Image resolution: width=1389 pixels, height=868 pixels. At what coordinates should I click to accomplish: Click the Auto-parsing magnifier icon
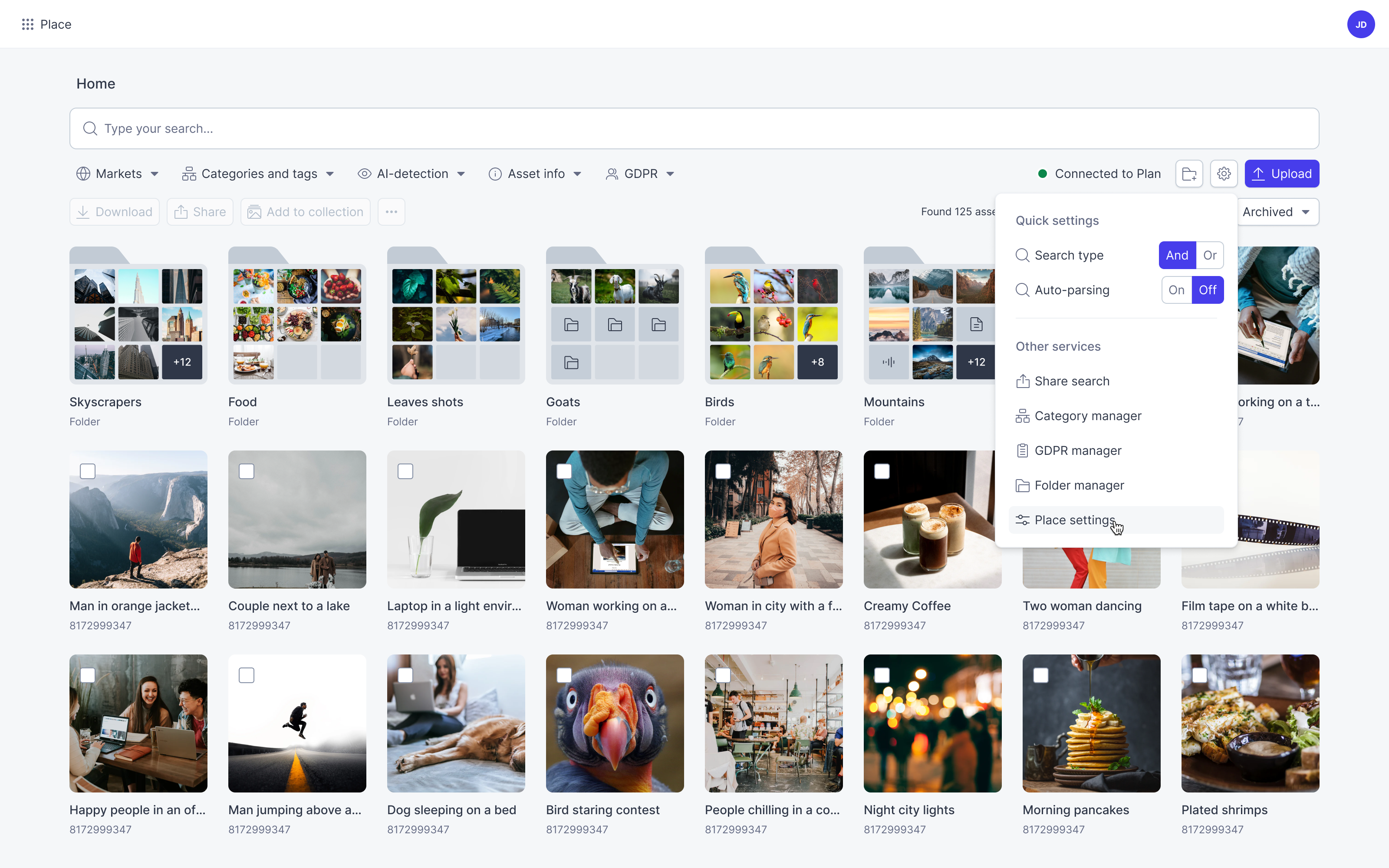(1022, 290)
